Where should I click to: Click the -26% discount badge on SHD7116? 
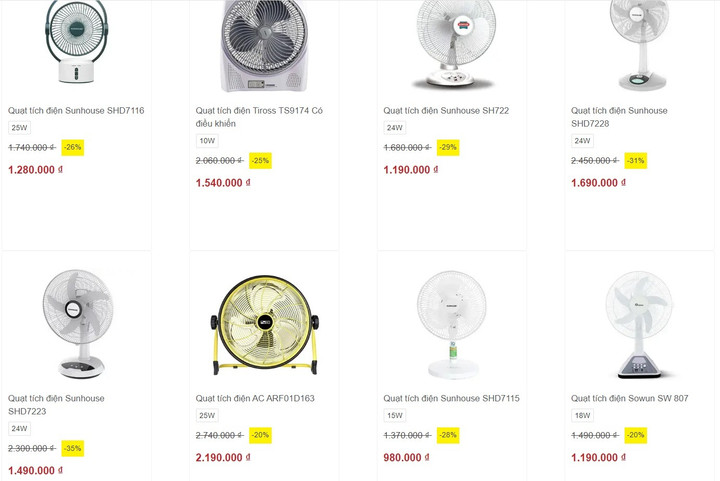point(72,148)
